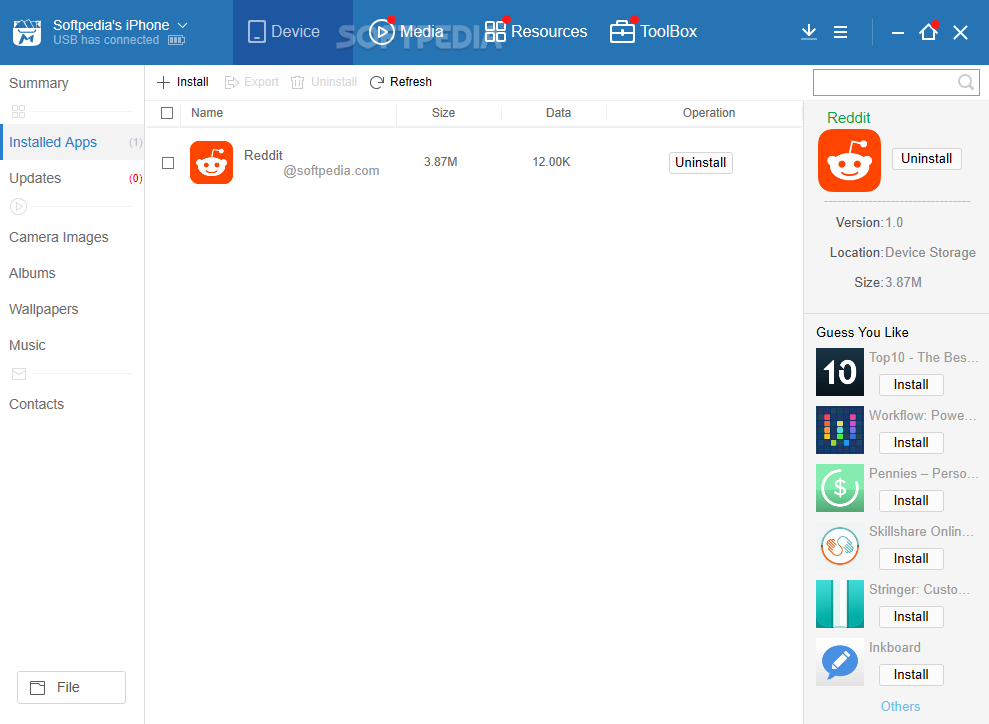Click the Pennies app icon
Image resolution: width=989 pixels, height=724 pixels.
(840, 488)
